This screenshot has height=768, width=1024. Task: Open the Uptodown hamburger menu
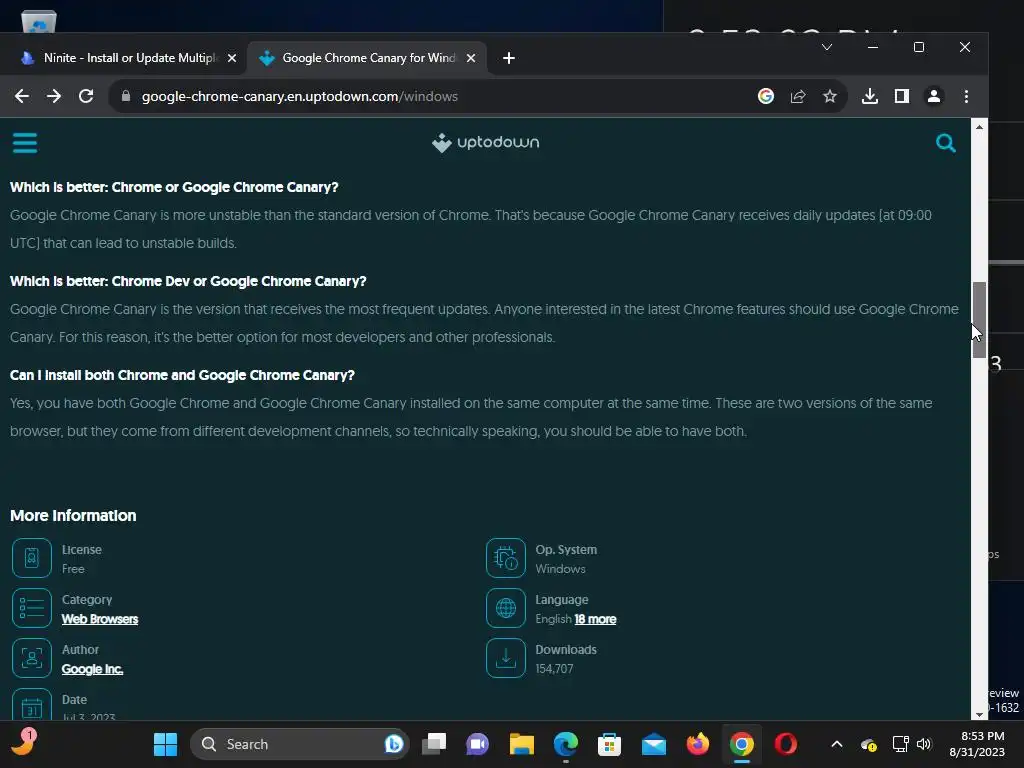pos(25,142)
